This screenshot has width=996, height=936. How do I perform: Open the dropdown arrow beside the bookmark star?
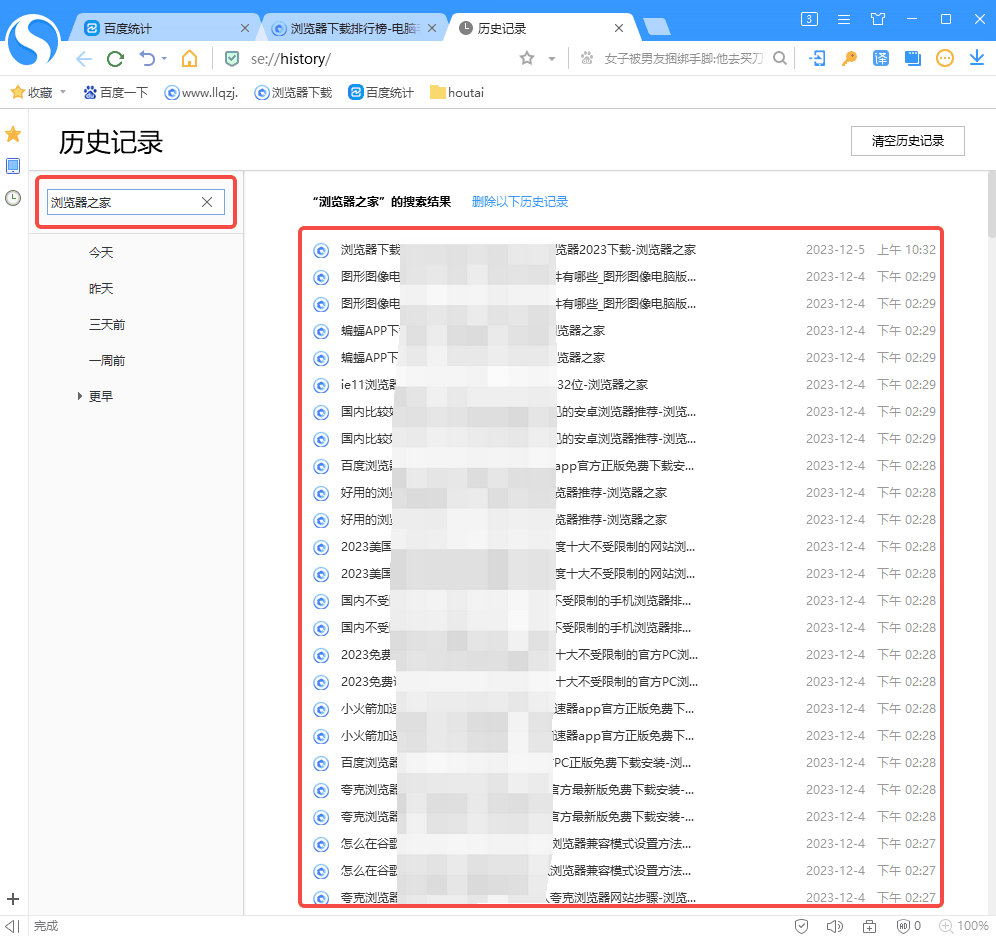tap(552, 59)
